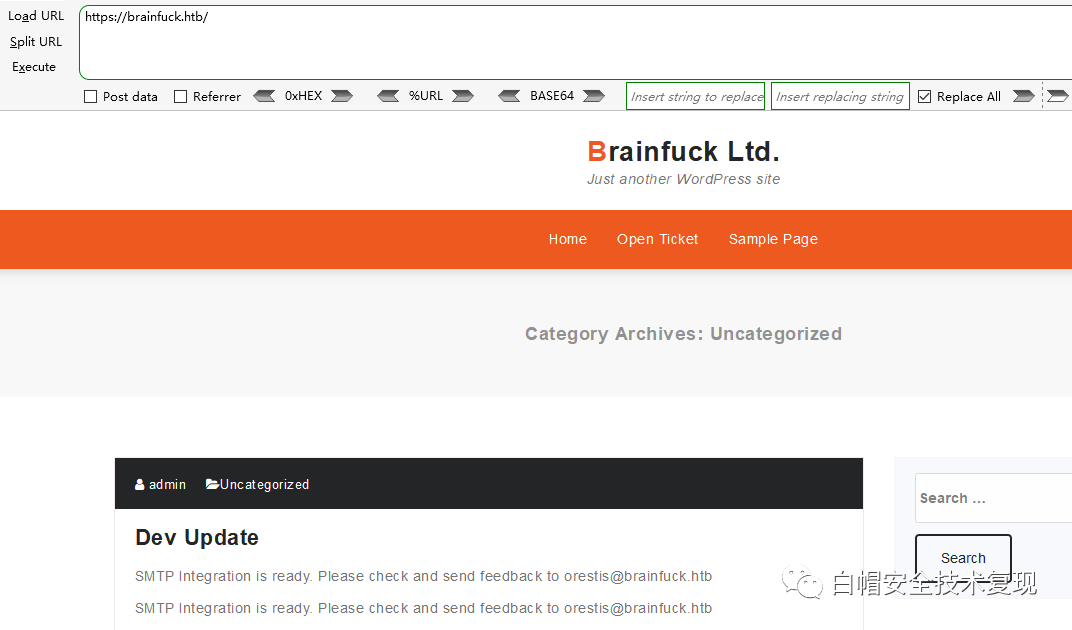The width and height of the screenshot is (1072, 630).
Task: Click Execute in the HackBar
Action: pyautogui.click(x=34, y=67)
